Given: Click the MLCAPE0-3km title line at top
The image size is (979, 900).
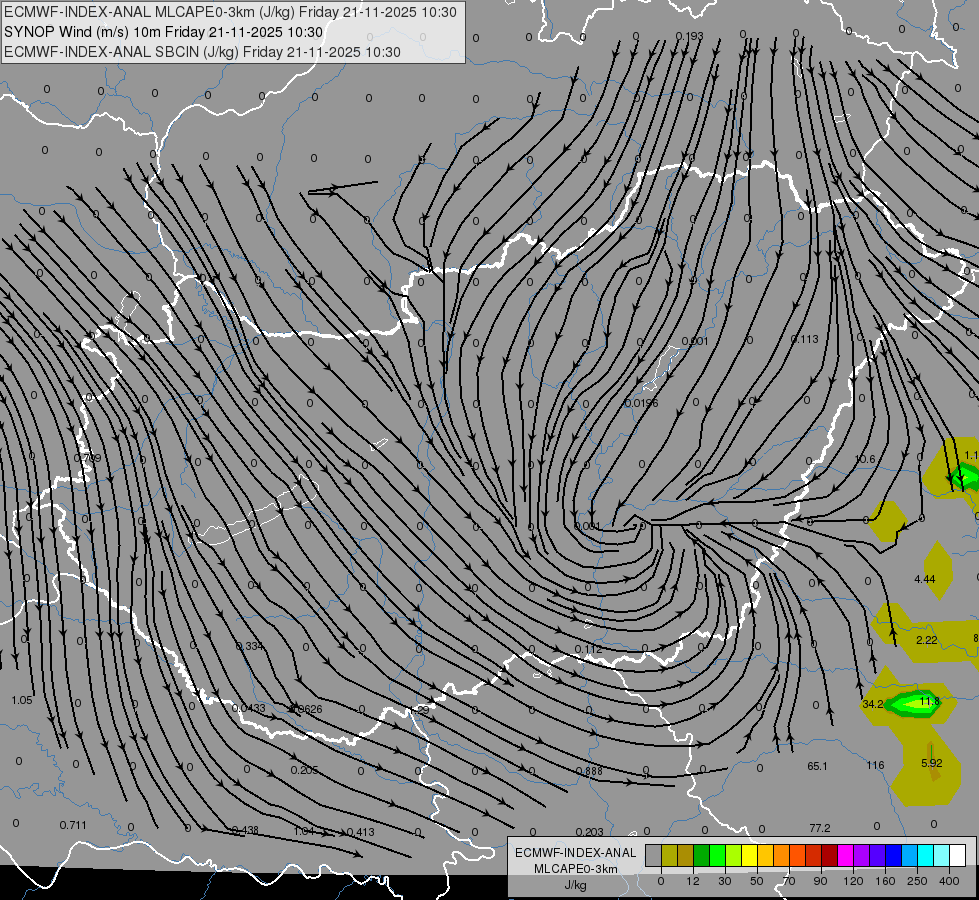Looking at the screenshot, I should [230, 12].
